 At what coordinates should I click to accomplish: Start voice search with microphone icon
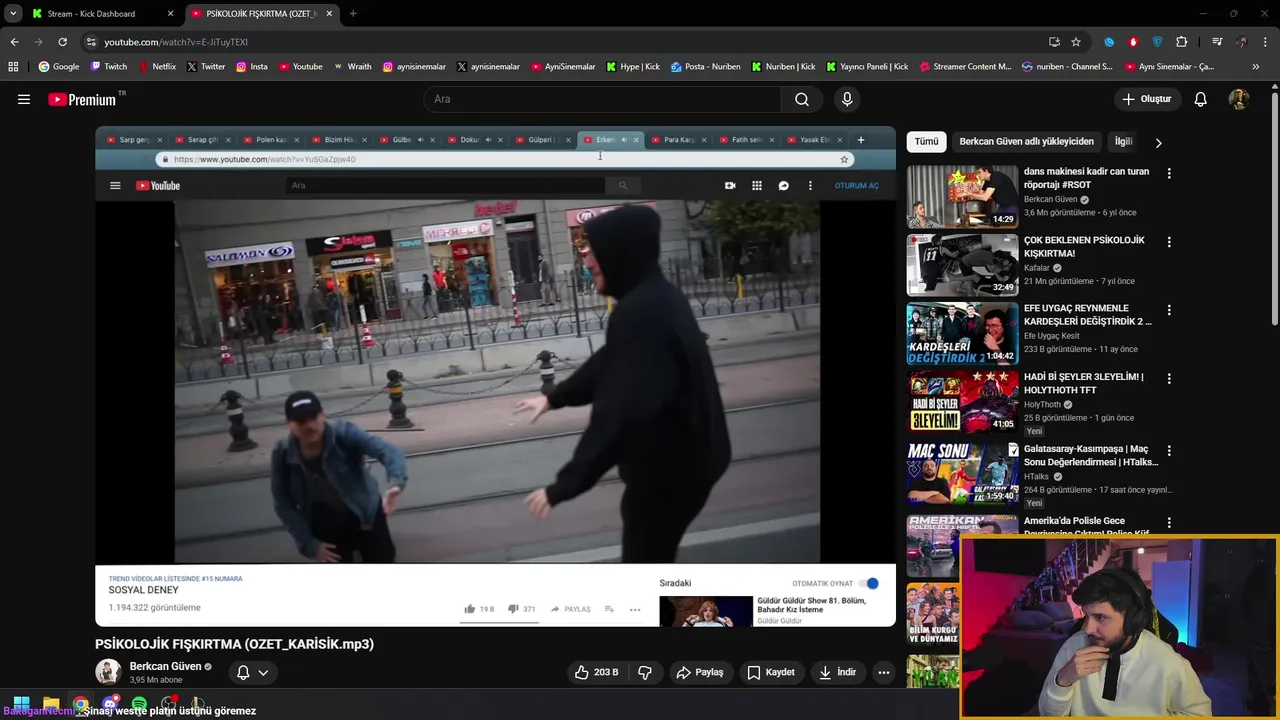pos(847,99)
